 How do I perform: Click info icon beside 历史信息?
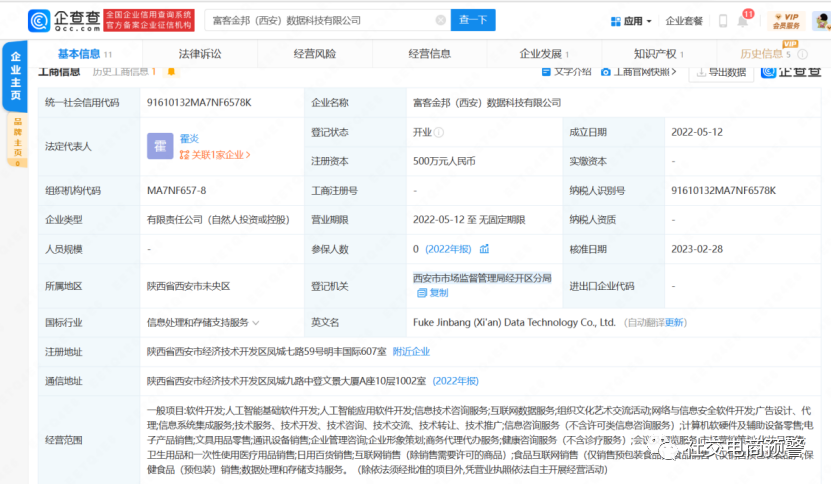click(x=803, y=54)
